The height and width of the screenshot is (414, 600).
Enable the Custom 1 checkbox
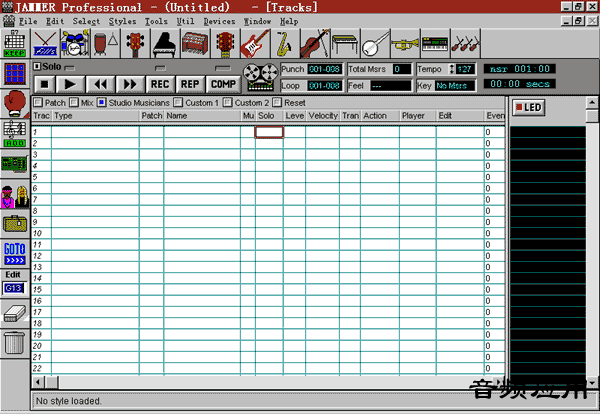(178, 102)
